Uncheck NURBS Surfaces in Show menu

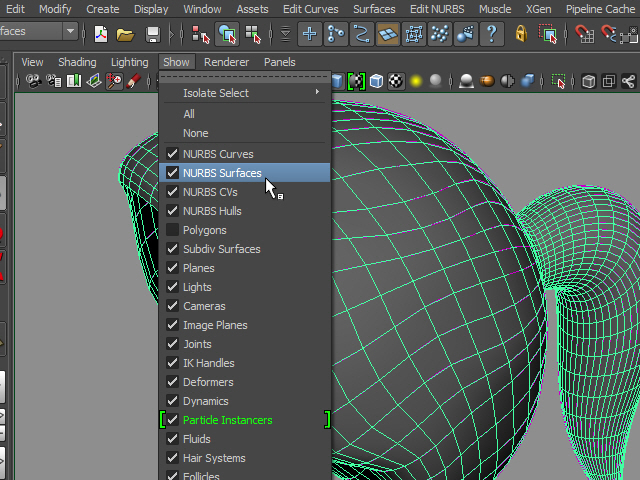221,173
